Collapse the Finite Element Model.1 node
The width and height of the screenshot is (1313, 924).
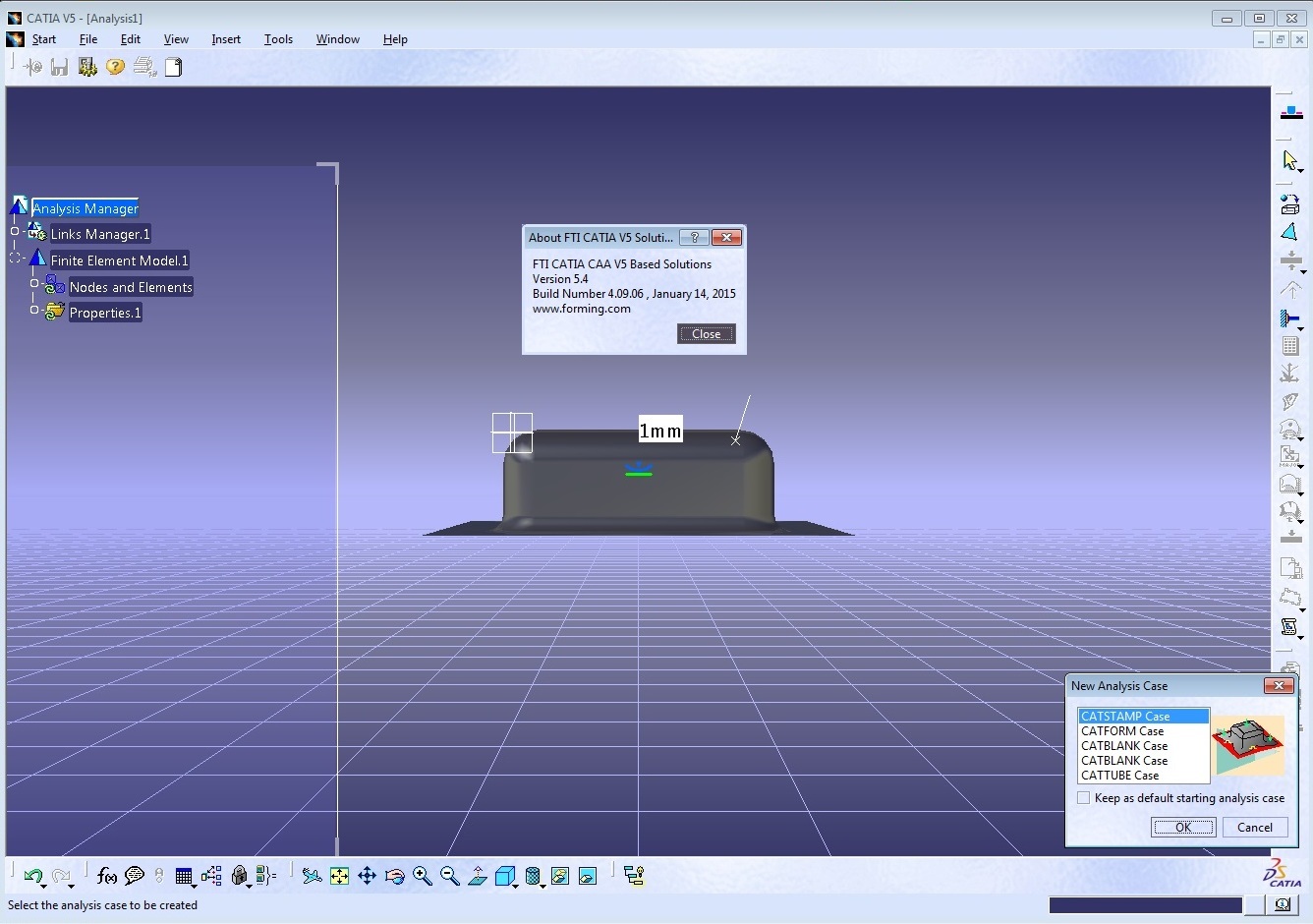[x=15, y=258]
